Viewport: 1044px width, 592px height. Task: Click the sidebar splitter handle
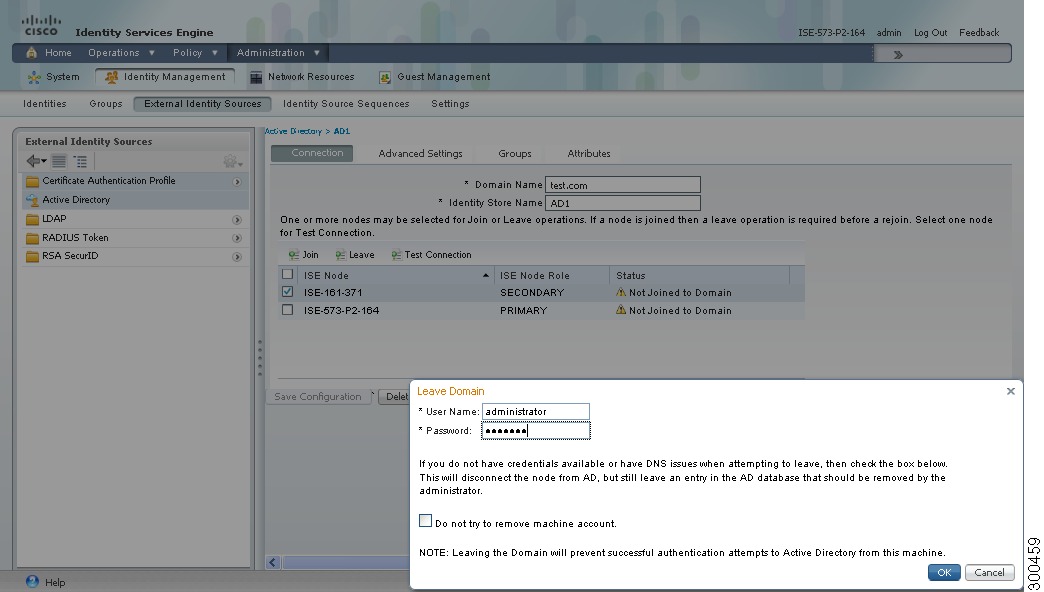[260, 358]
